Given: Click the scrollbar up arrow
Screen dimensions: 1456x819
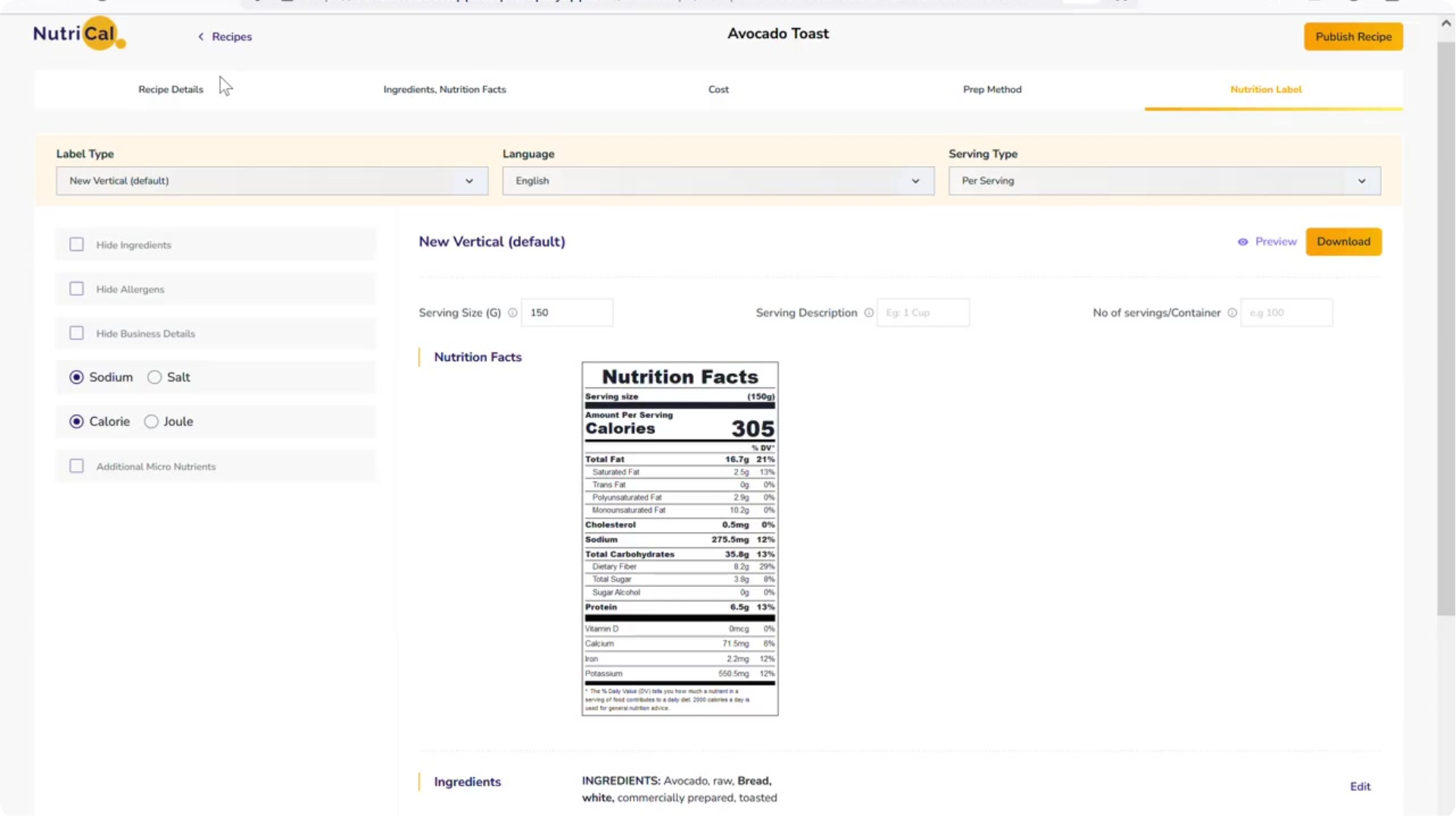Looking at the screenshot, I should 1445,24.
